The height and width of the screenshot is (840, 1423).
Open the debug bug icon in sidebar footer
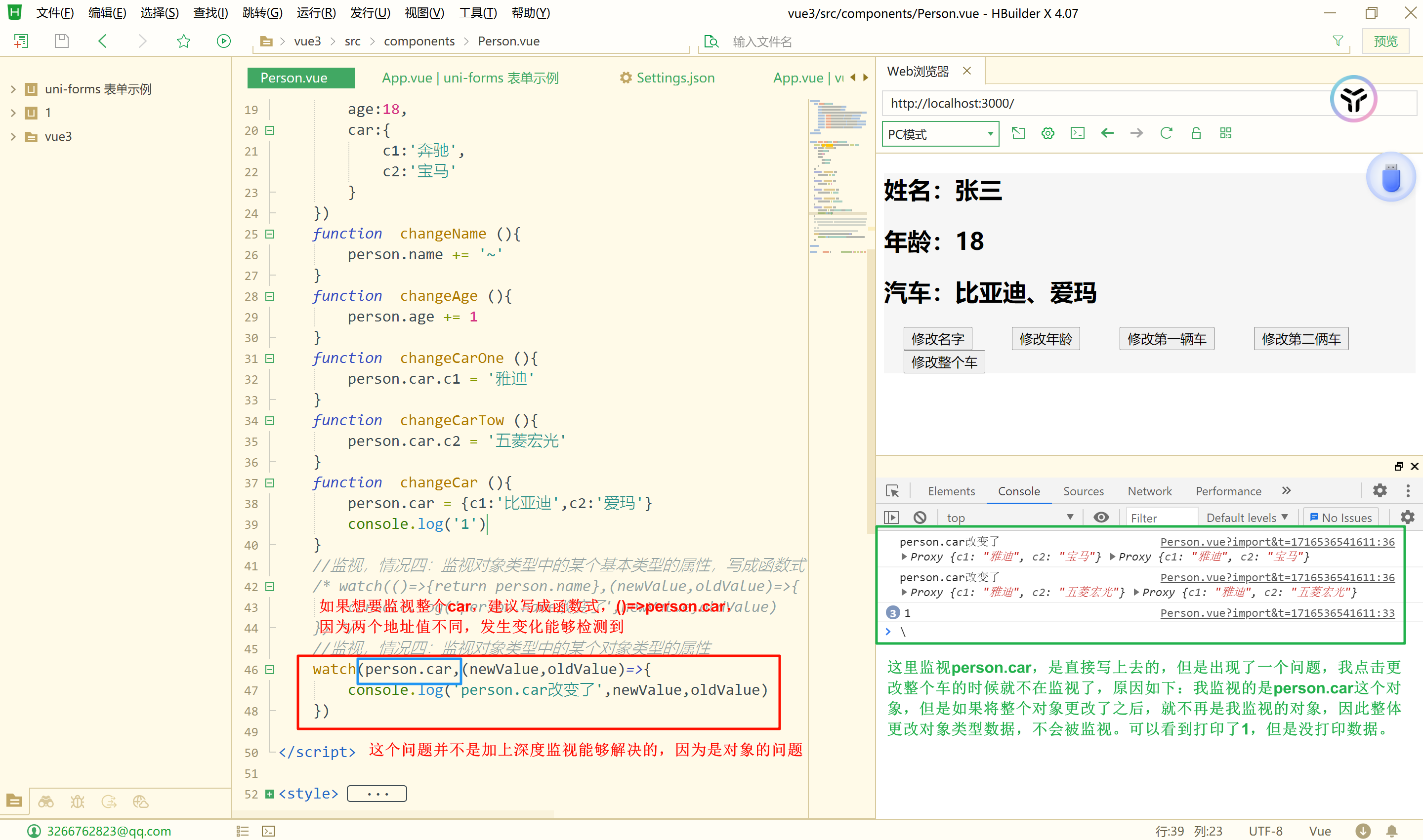click(x=78, y=801)
